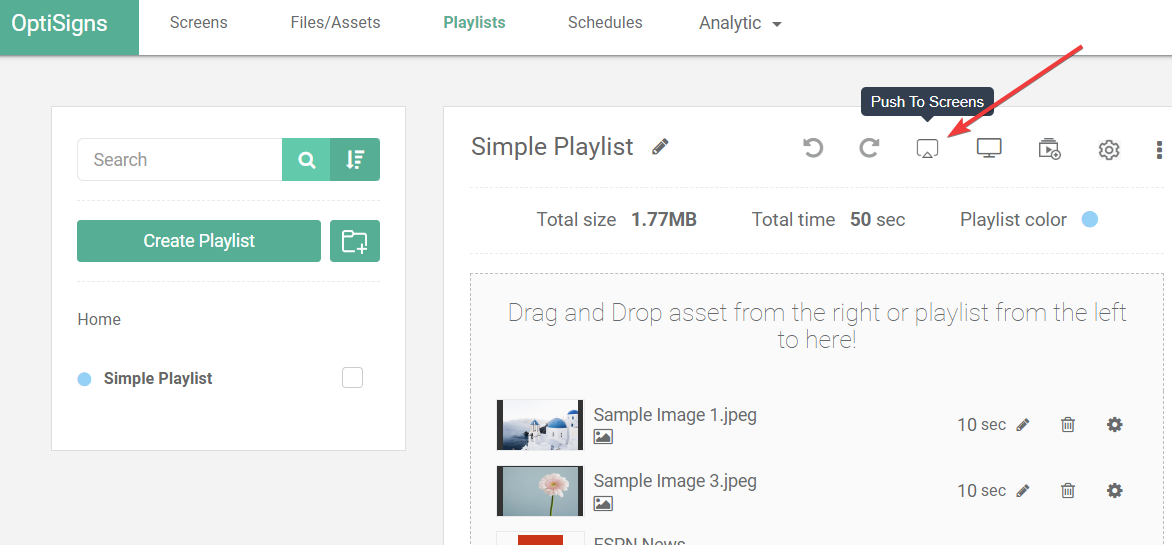
Task: Open the Analytic dropdown menu
Action: click(740, 23)
